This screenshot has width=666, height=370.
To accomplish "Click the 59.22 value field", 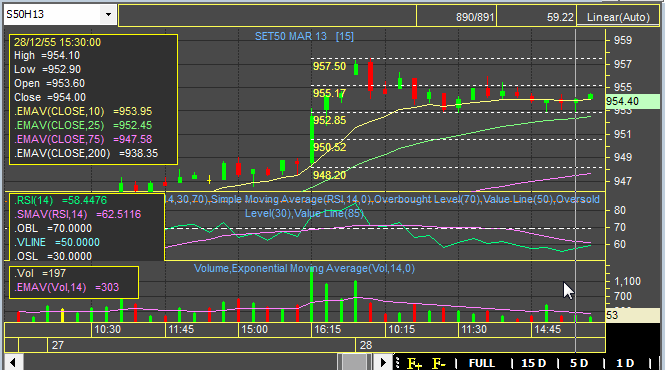I will click(x=536, y=17).
